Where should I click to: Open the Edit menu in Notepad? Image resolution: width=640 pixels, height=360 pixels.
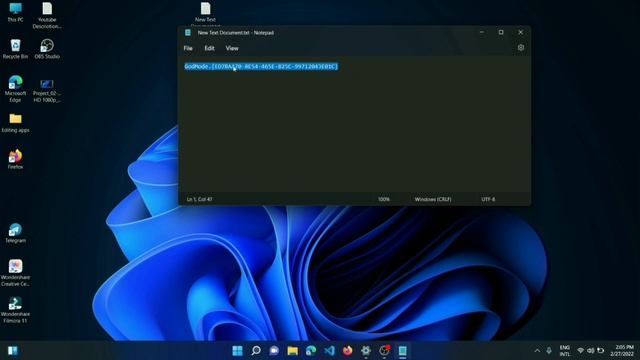[209, 48]
